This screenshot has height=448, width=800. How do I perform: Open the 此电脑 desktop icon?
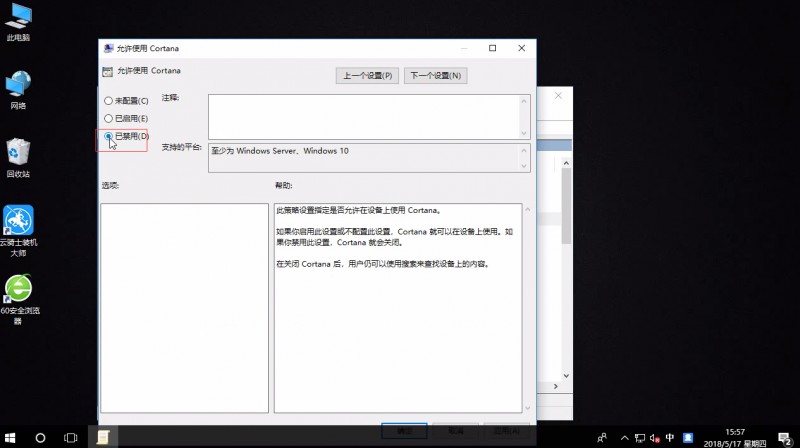tap(18, 22)
